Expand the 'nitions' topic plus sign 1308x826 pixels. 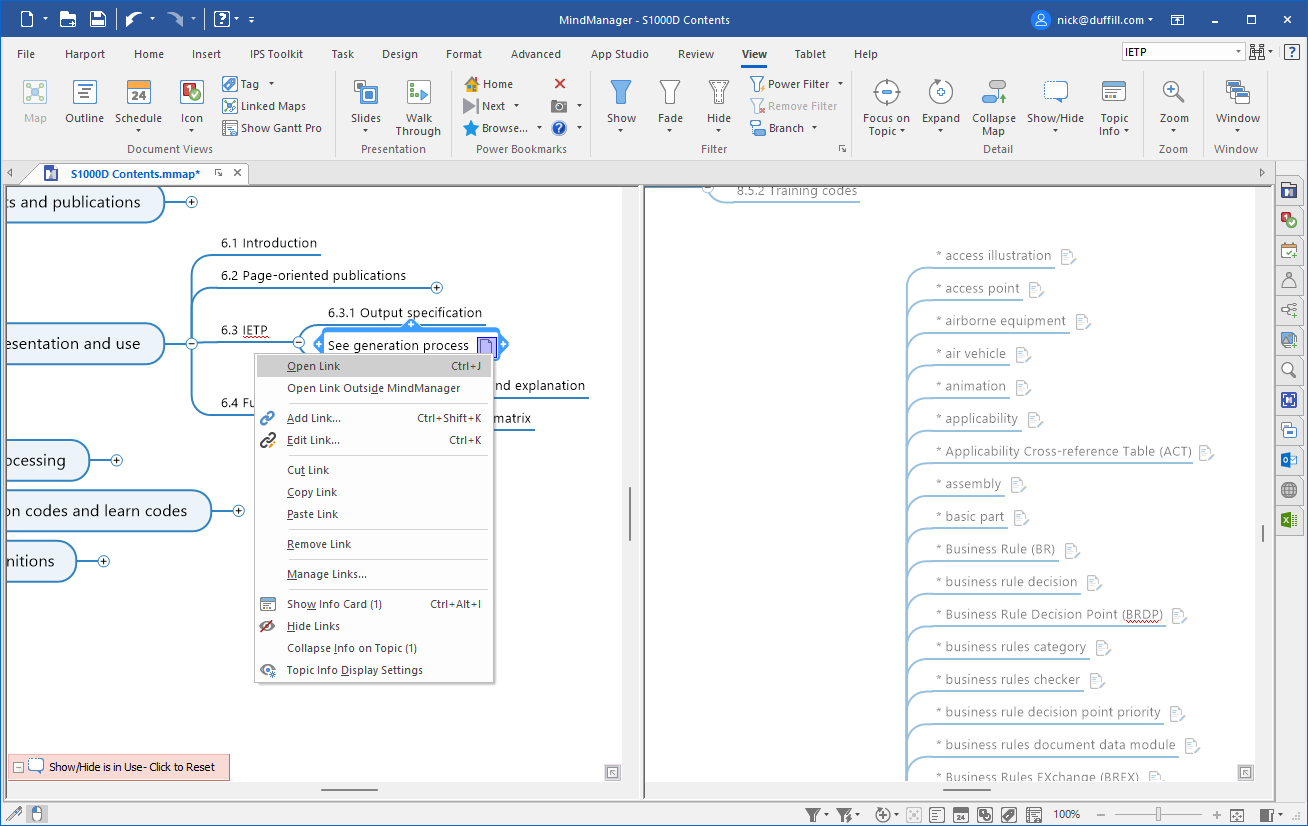[x=104, y=561]
